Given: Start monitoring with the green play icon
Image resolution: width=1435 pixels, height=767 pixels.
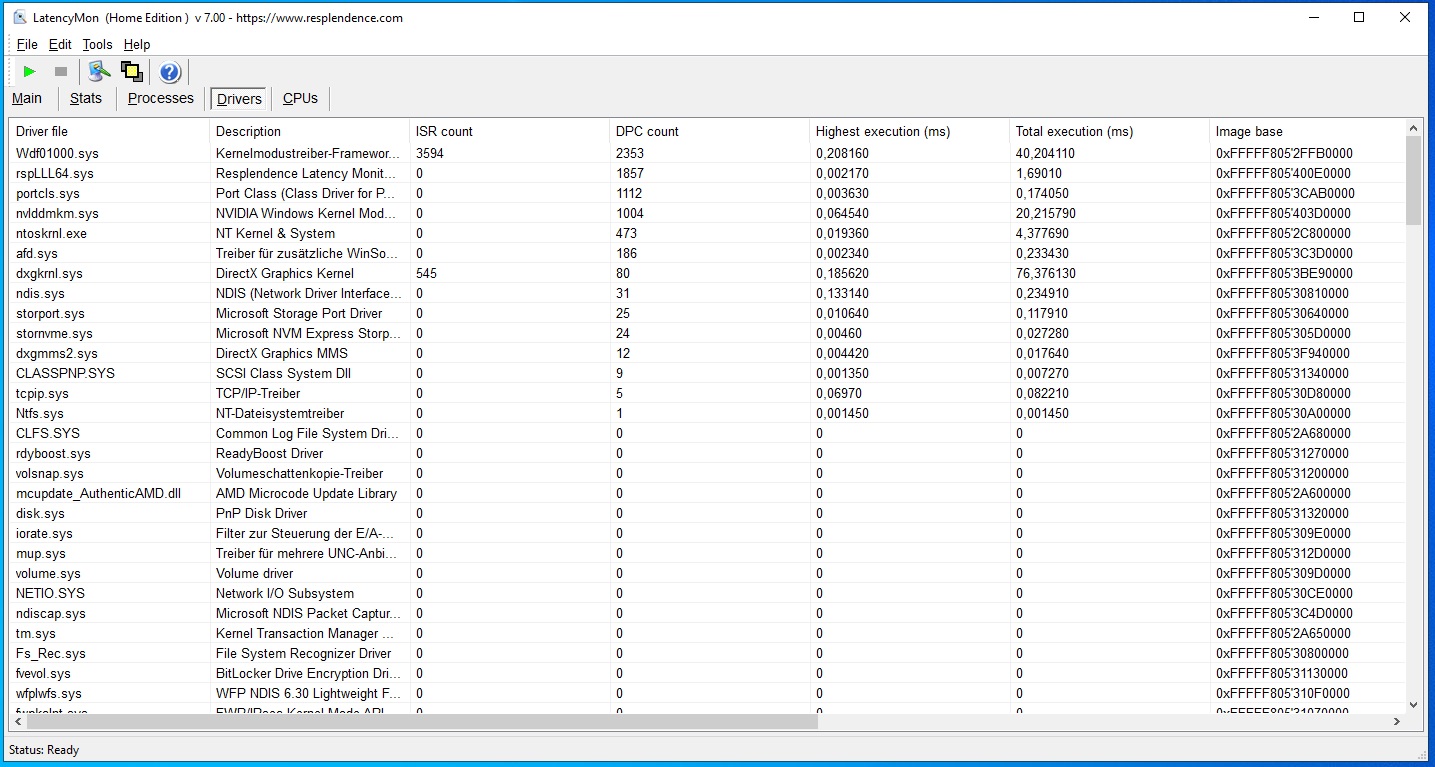Looking at the screenshot, I should (x=30, y=72).
